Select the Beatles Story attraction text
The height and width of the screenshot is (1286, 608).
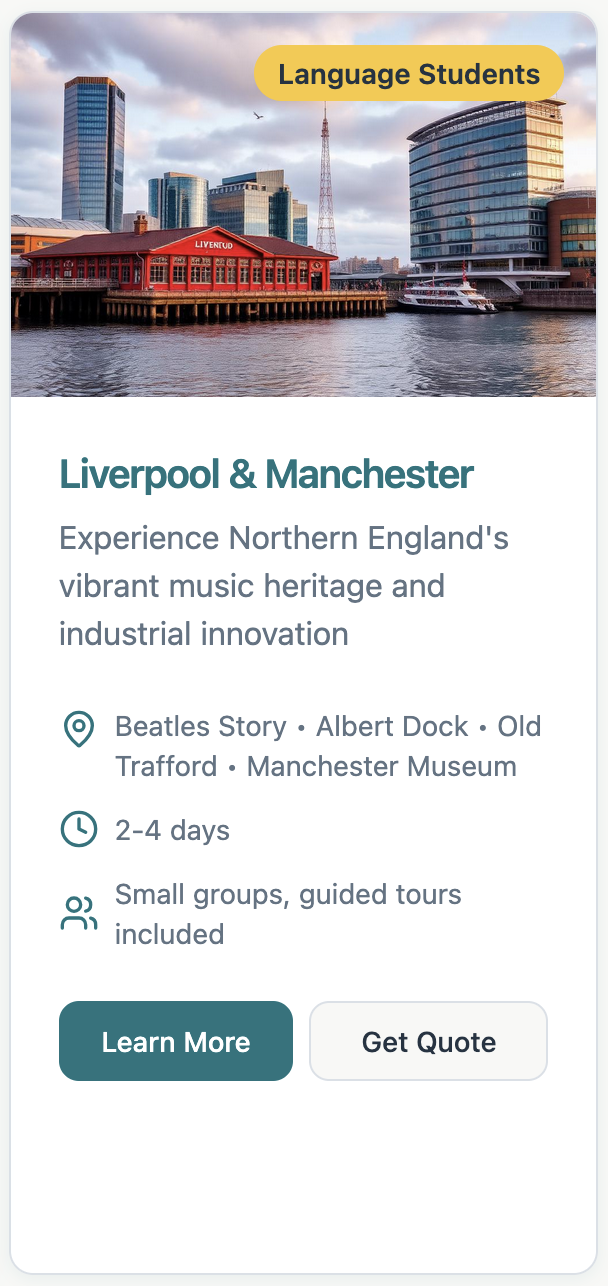coord(201,726)
